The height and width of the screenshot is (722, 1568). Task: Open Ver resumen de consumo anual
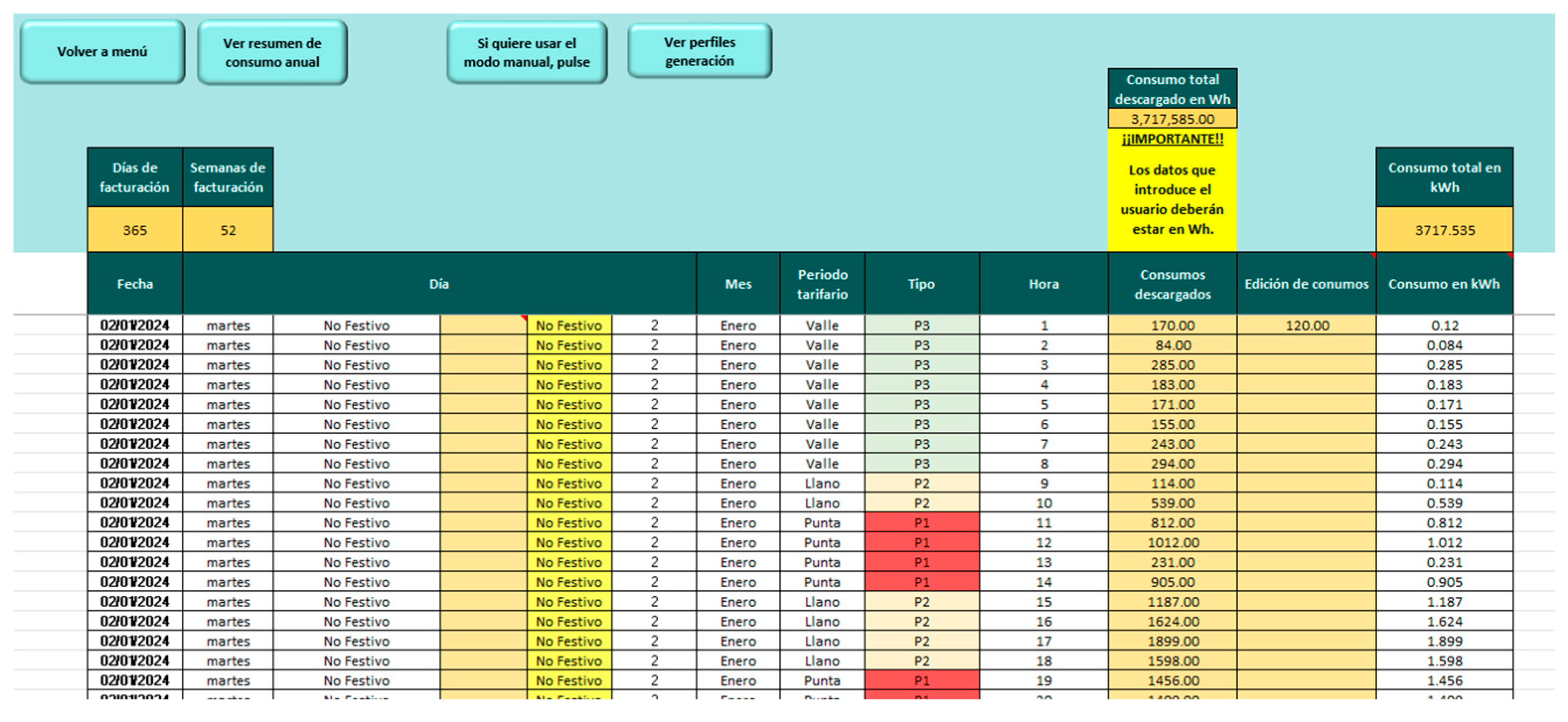[272, 52]
